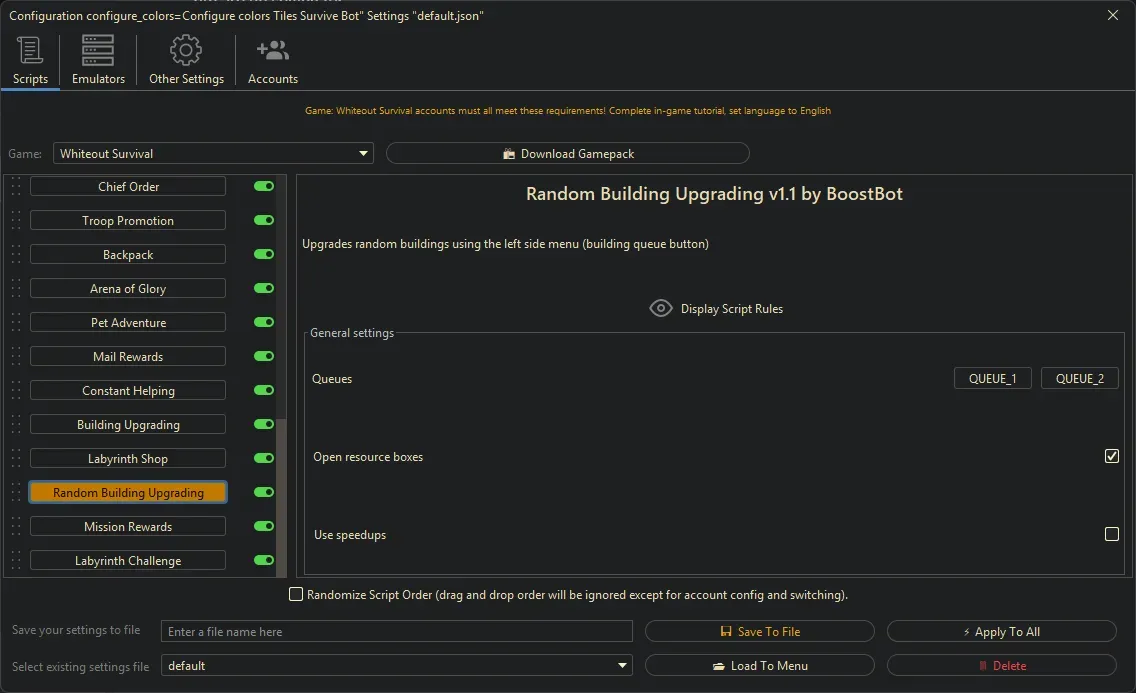Select the Arena of Glory script

[128, 289]
